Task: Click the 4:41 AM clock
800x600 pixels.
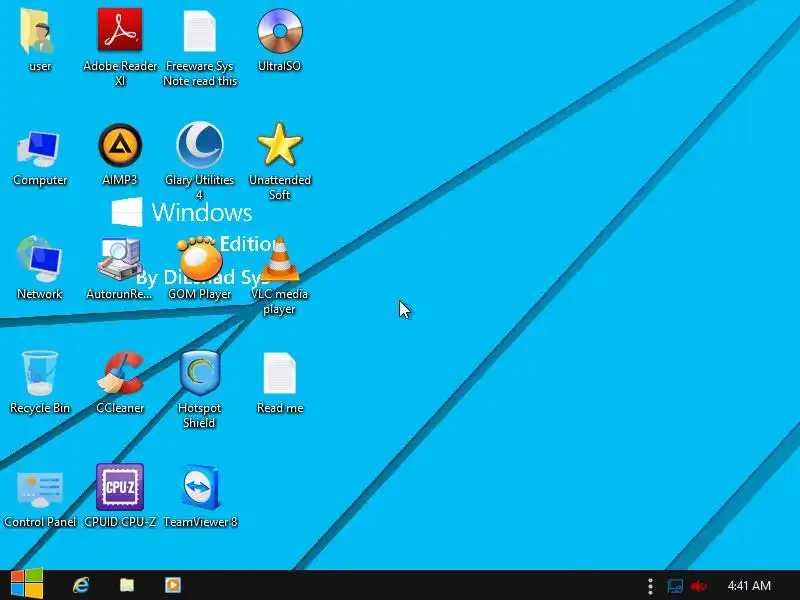Action: [749, 586]
